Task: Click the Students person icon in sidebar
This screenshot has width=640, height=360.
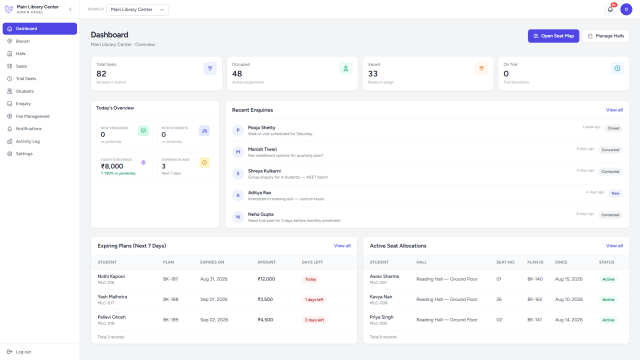Action: click(10, 91)
